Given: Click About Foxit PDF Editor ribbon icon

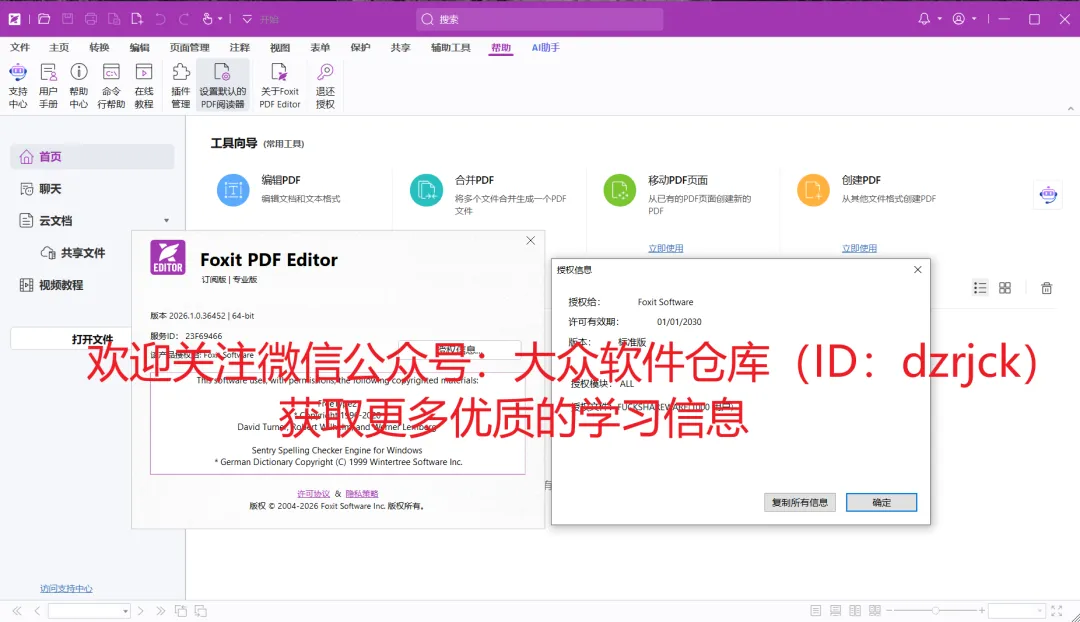Looking at the screenshot, I should 280,85.
